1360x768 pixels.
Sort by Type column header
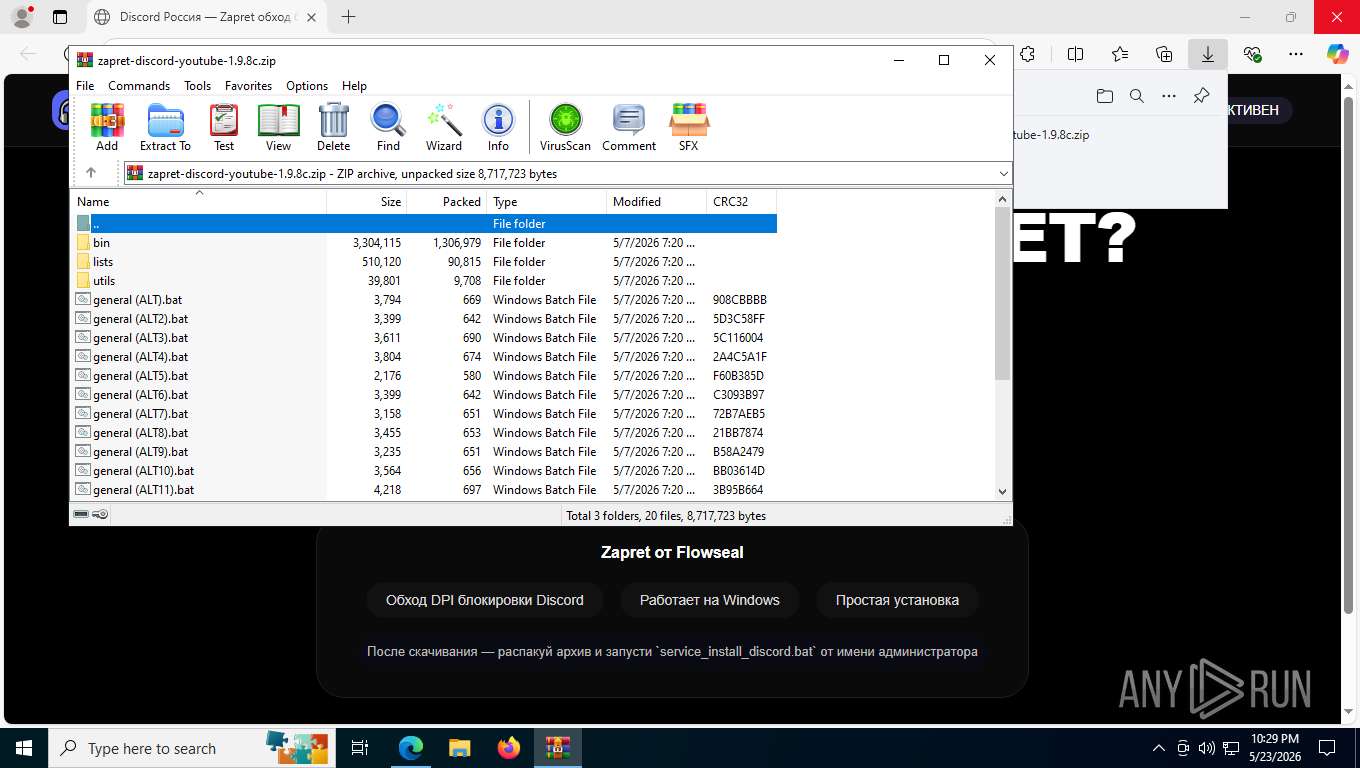pos(547,201)
